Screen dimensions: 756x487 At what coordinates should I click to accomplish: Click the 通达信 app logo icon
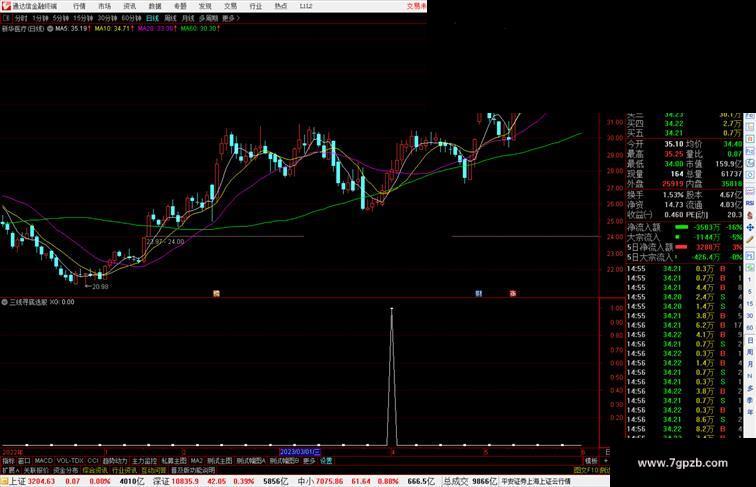pyautogui.click(x=6, y=6)
